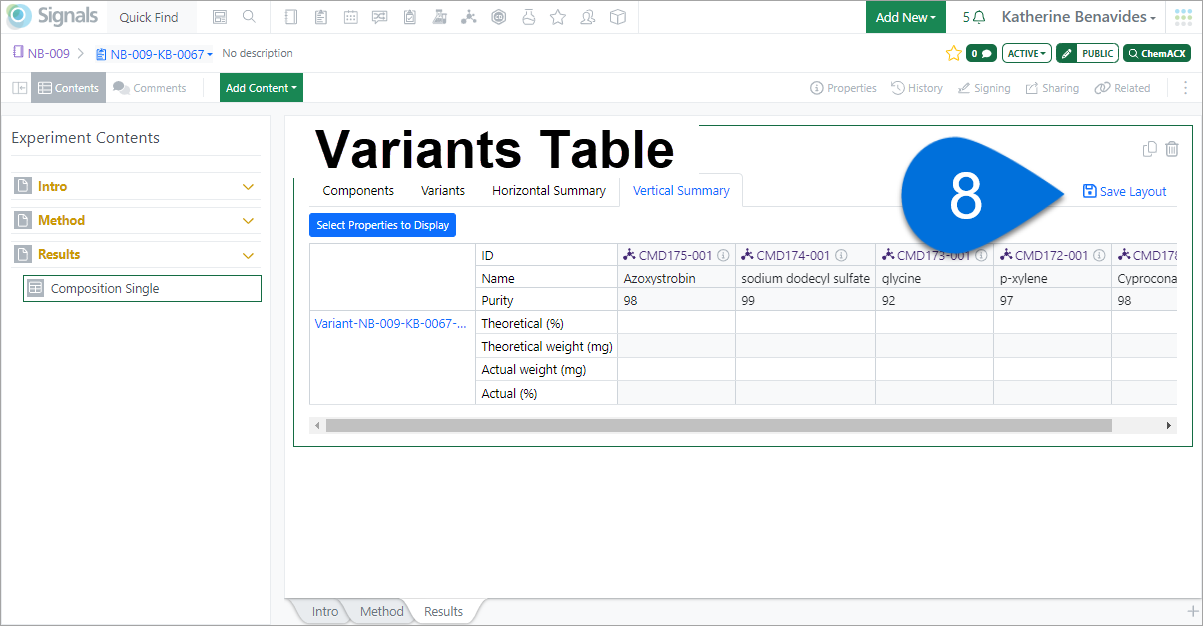The height and width of the screenshot is (626, 1203).
Task: Open History panel
Action: tap(917, 88)
